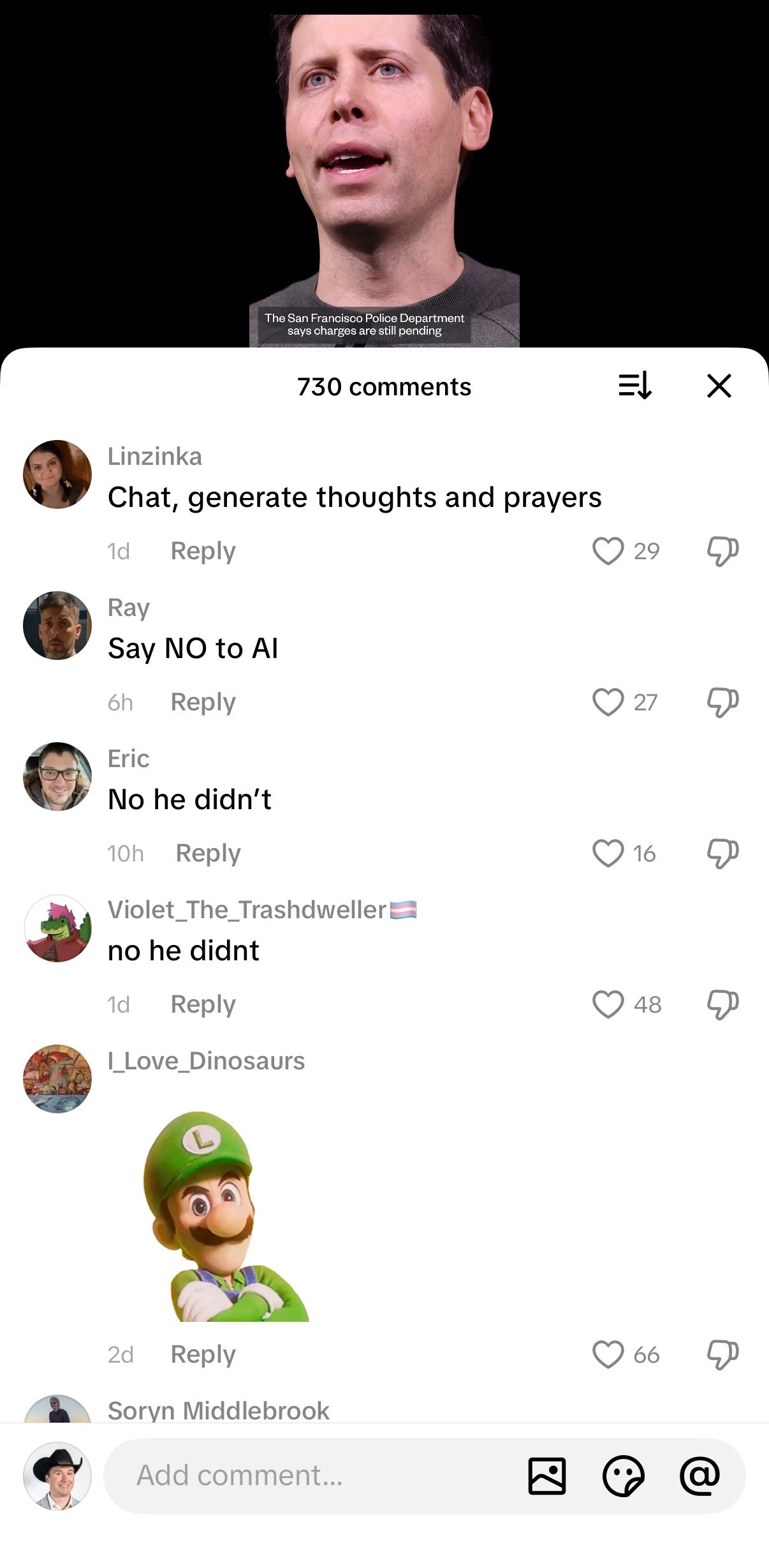769x1568 pixels.
Task: Dislike Ray's comment
Action: 722,702
